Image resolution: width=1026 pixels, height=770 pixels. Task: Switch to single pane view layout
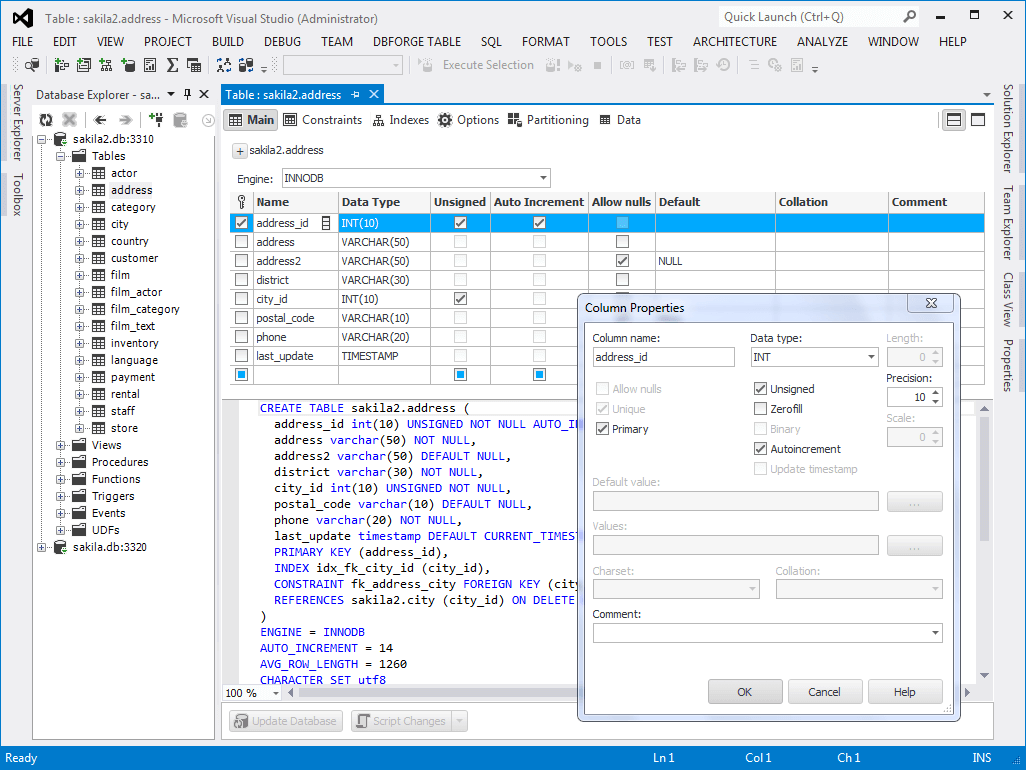(x=978, y=120)
